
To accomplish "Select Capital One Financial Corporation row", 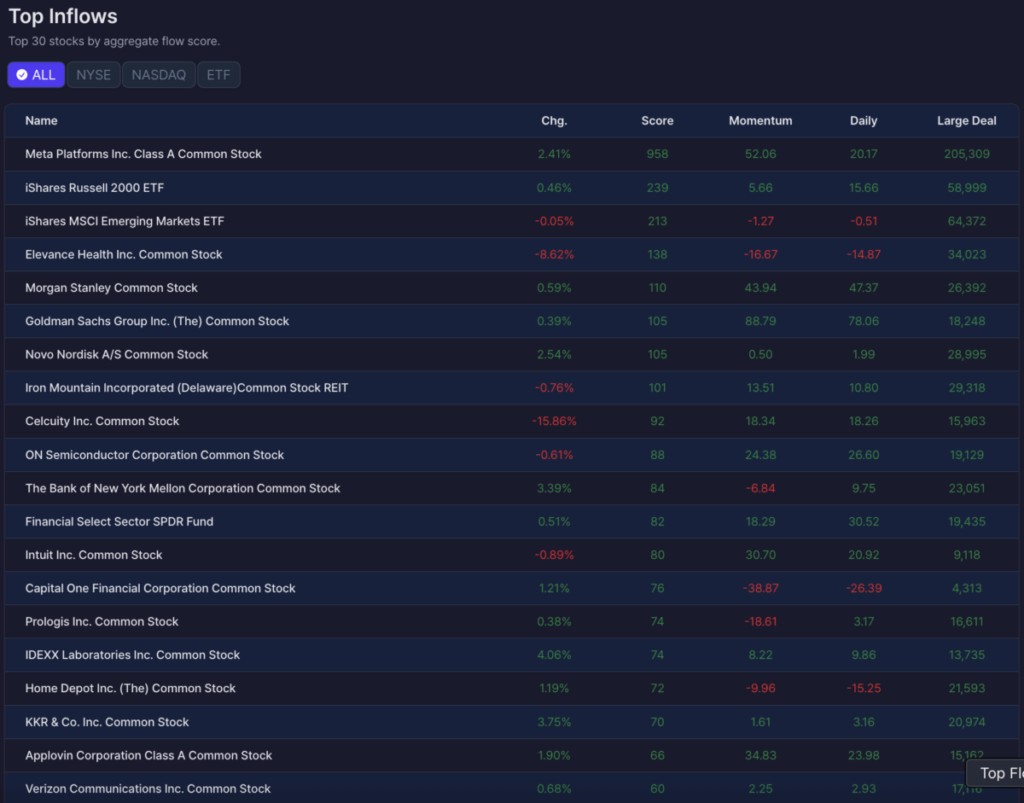I will click(511, 588).
